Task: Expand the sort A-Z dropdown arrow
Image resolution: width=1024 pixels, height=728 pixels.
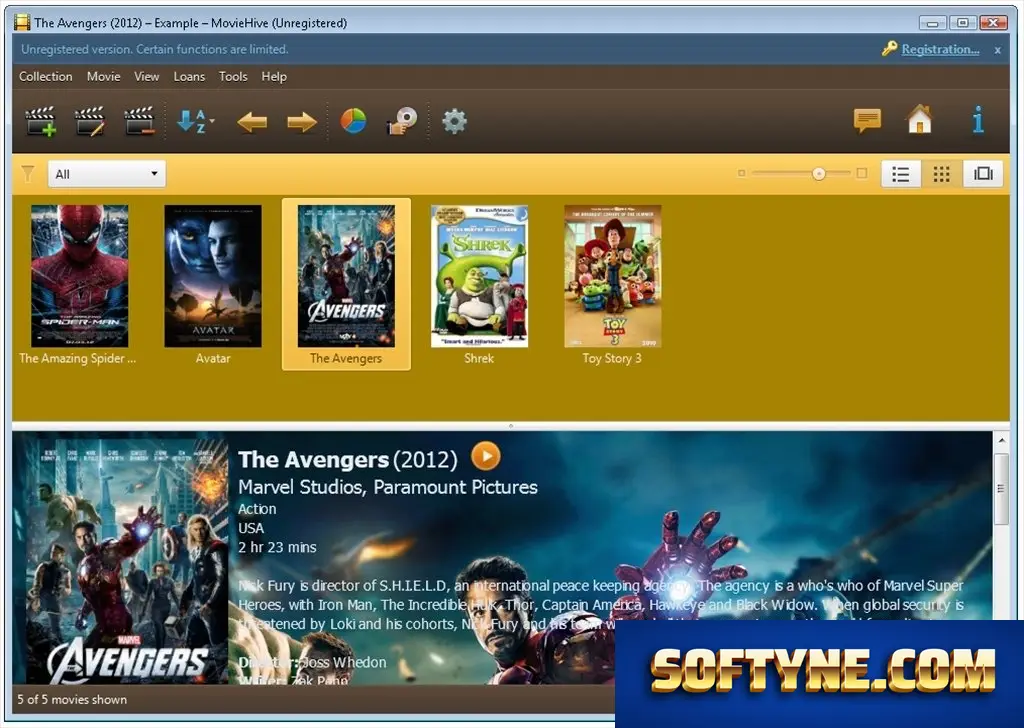Action: point(212,121)
